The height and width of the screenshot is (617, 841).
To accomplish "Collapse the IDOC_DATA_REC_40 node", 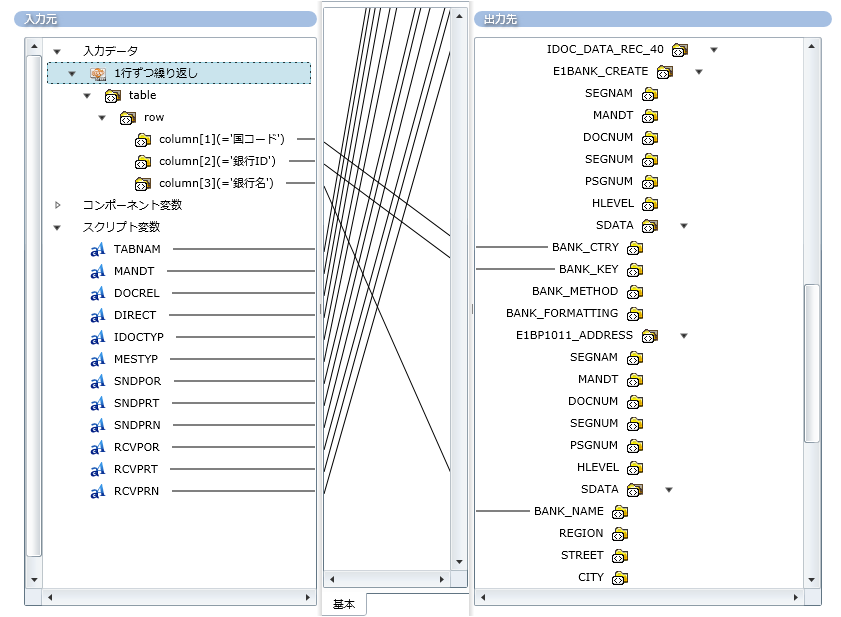I will (714, 50).
